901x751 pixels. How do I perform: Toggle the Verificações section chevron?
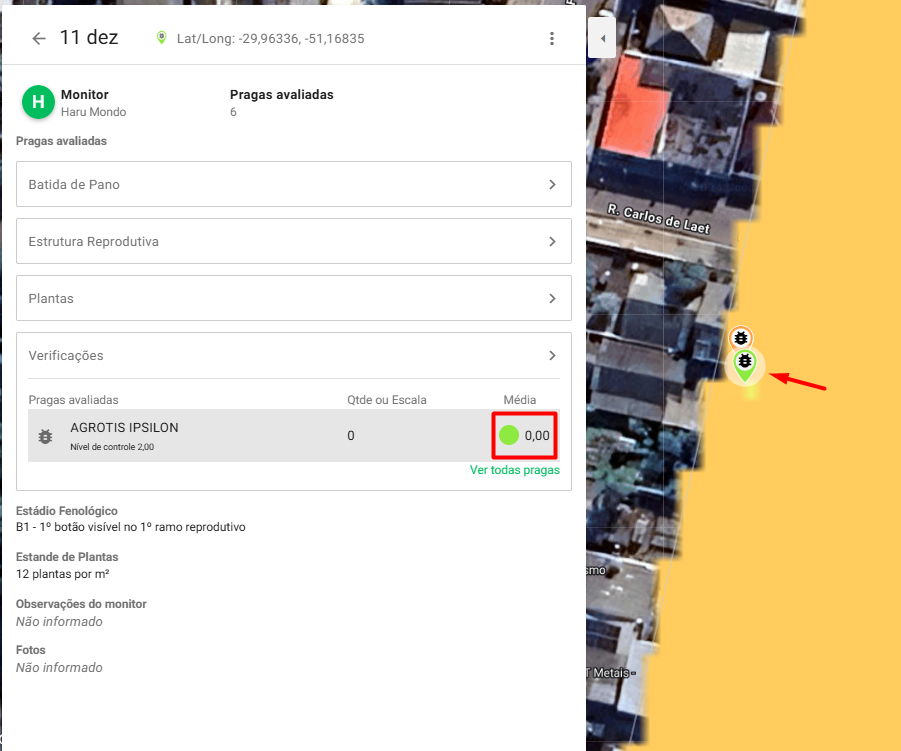click(x=551, y=356)
